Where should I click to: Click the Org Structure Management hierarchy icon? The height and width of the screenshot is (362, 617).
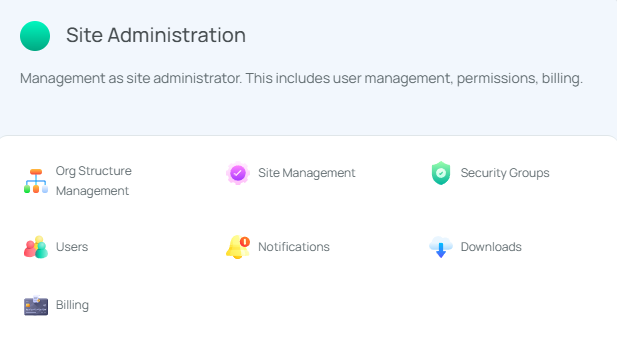coord(36,181)
